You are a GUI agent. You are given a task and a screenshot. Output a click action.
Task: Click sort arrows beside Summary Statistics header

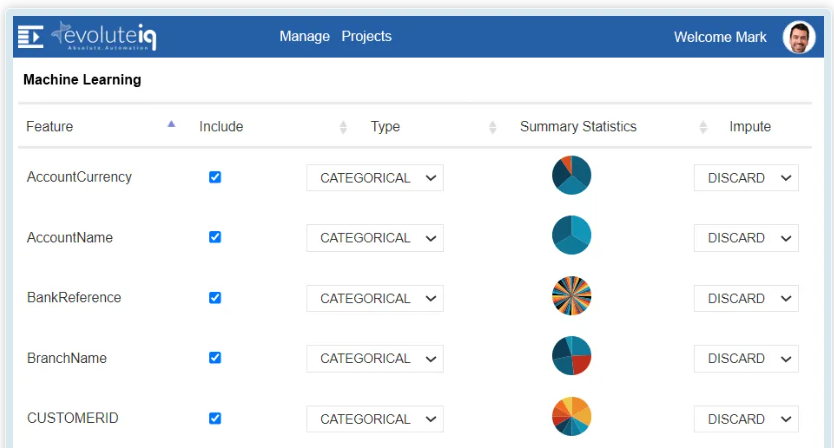pyautogui.click(x=492, y=127)
